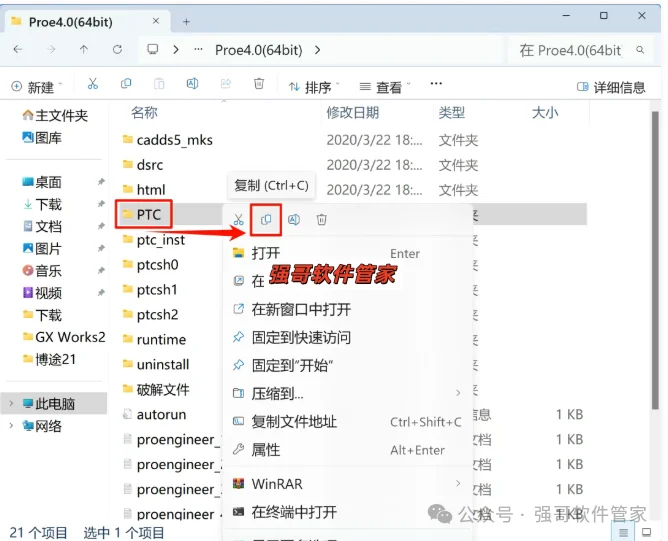Click the Paste icon in the toolbar
This screenshot has height=541, width=668.
159,84
